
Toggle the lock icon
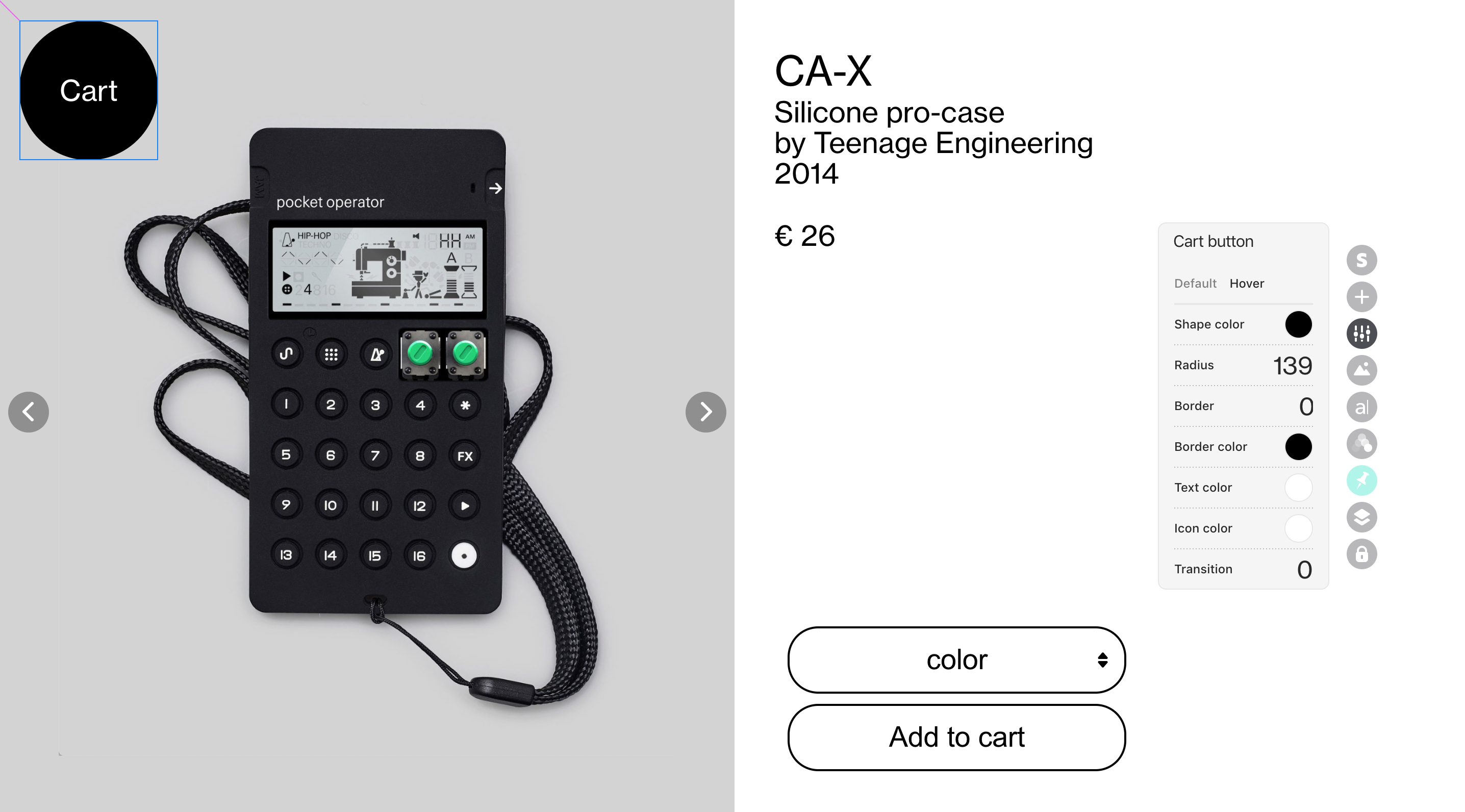[x=1361, y=554]
